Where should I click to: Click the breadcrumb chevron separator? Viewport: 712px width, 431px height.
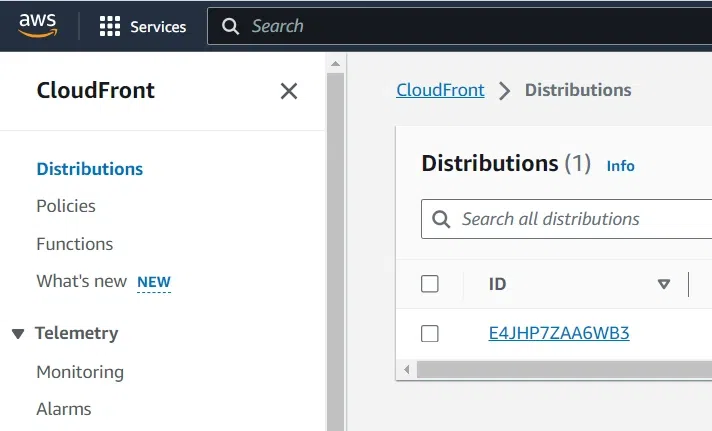(504, 91)
